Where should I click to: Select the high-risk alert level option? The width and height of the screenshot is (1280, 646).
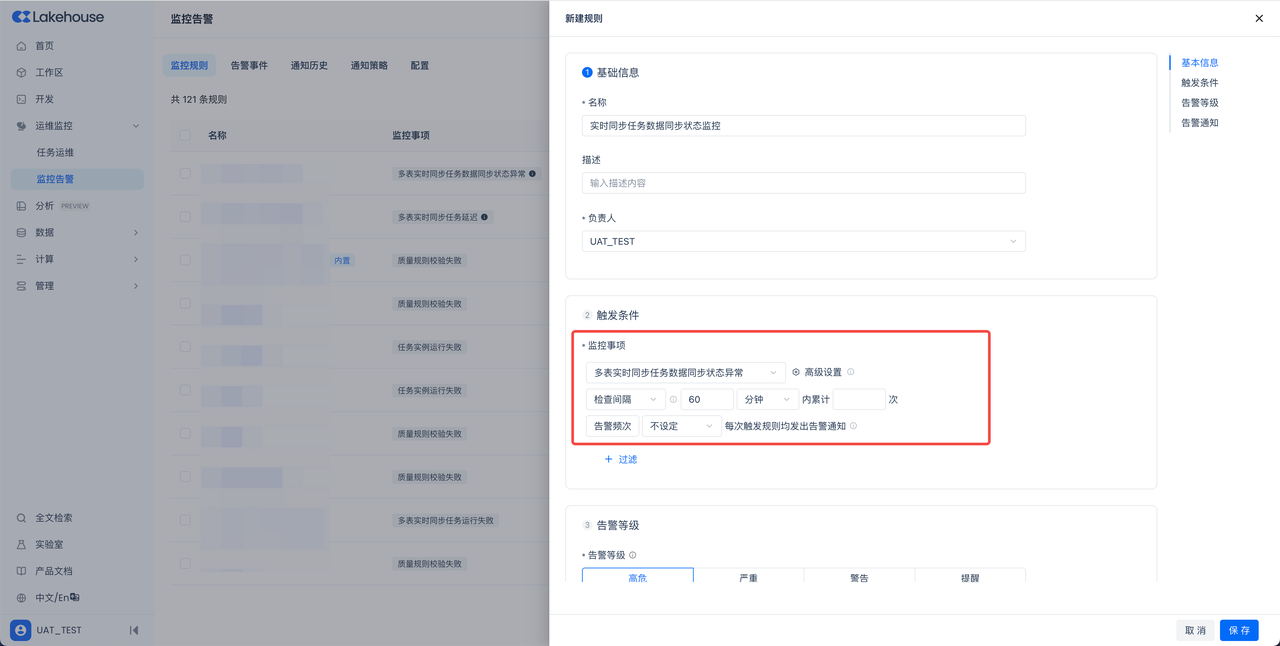pyautogui.click(x=637, y=576)
